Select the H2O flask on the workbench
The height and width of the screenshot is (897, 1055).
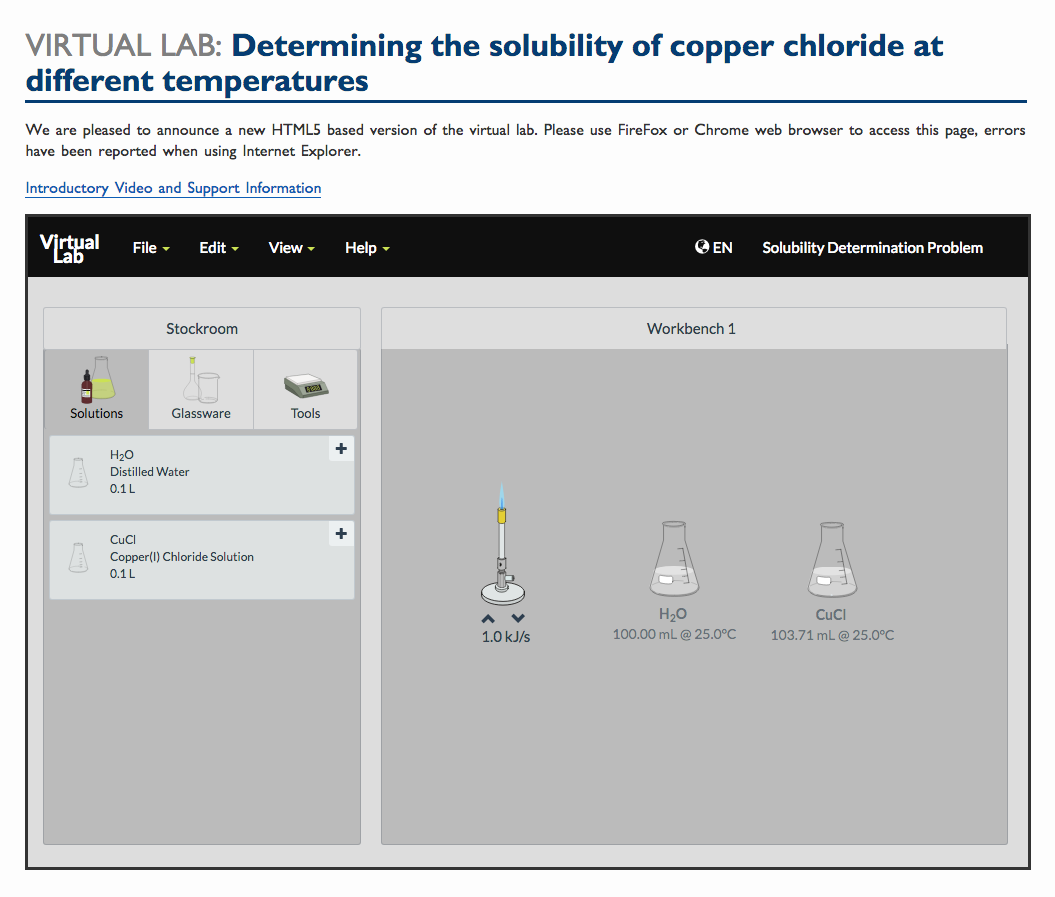(673, 557)
